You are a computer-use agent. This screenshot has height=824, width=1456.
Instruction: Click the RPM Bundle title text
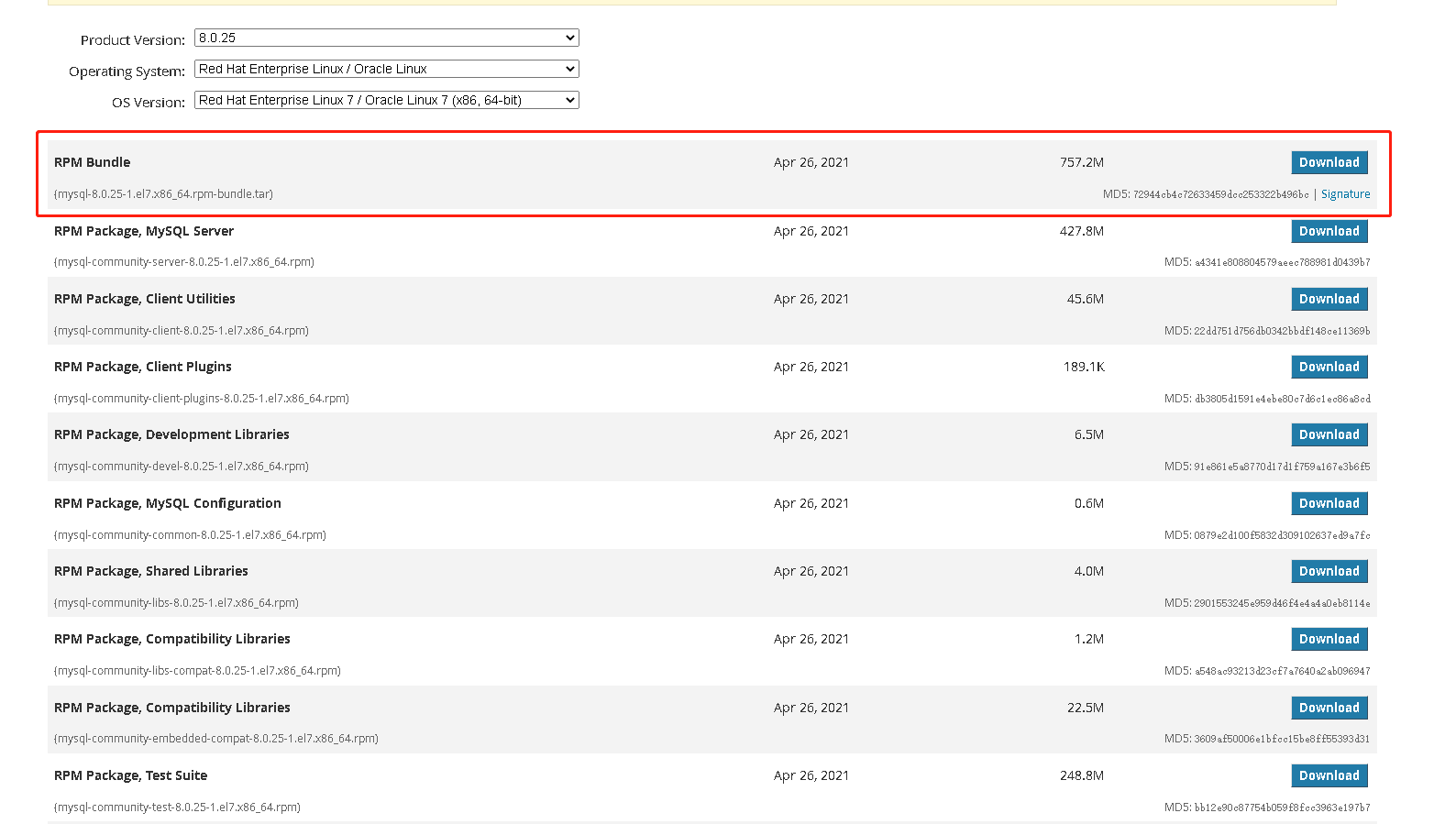(92, 162)
